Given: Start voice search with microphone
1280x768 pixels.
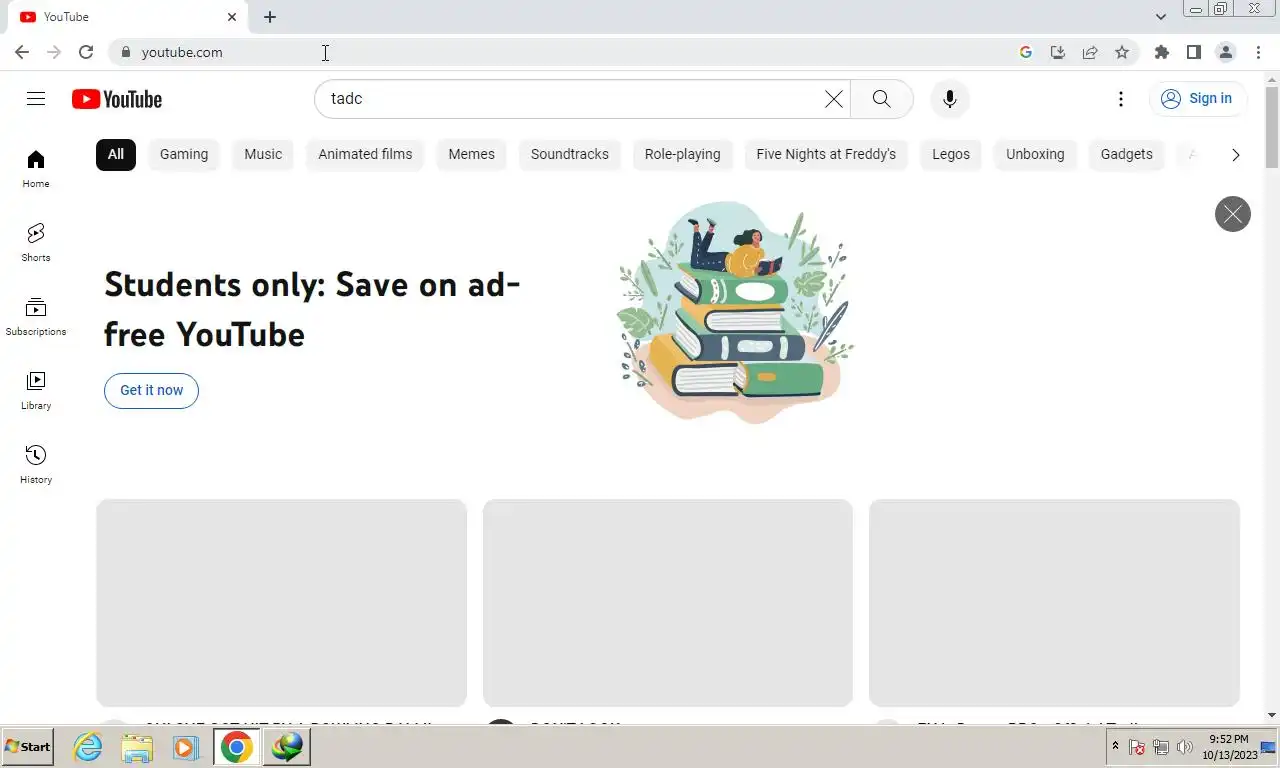Looking at the screenshot, I should point(950,99).
